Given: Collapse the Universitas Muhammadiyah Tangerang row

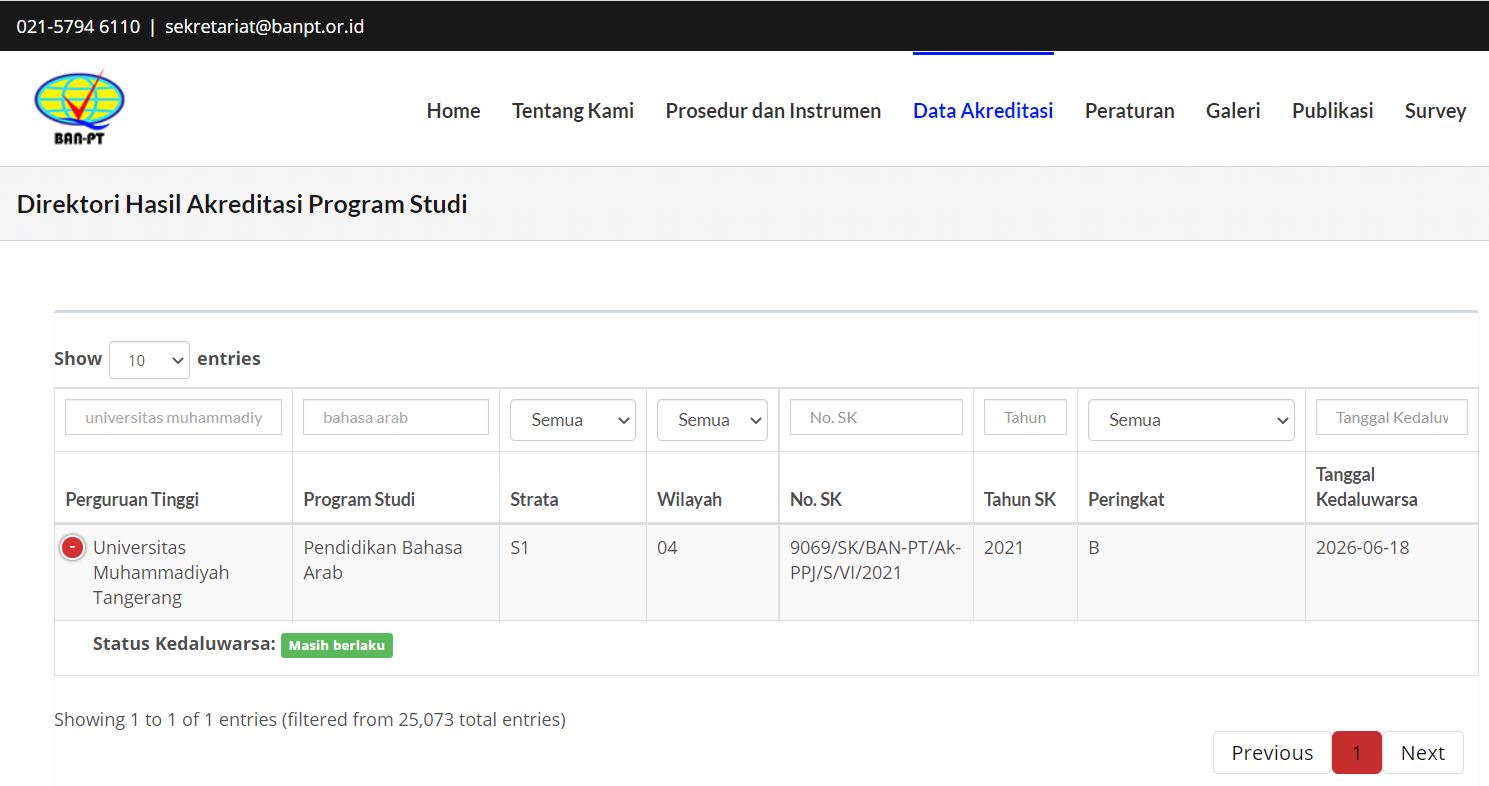Looking at the screenshot, I should (x=72, y=548).
